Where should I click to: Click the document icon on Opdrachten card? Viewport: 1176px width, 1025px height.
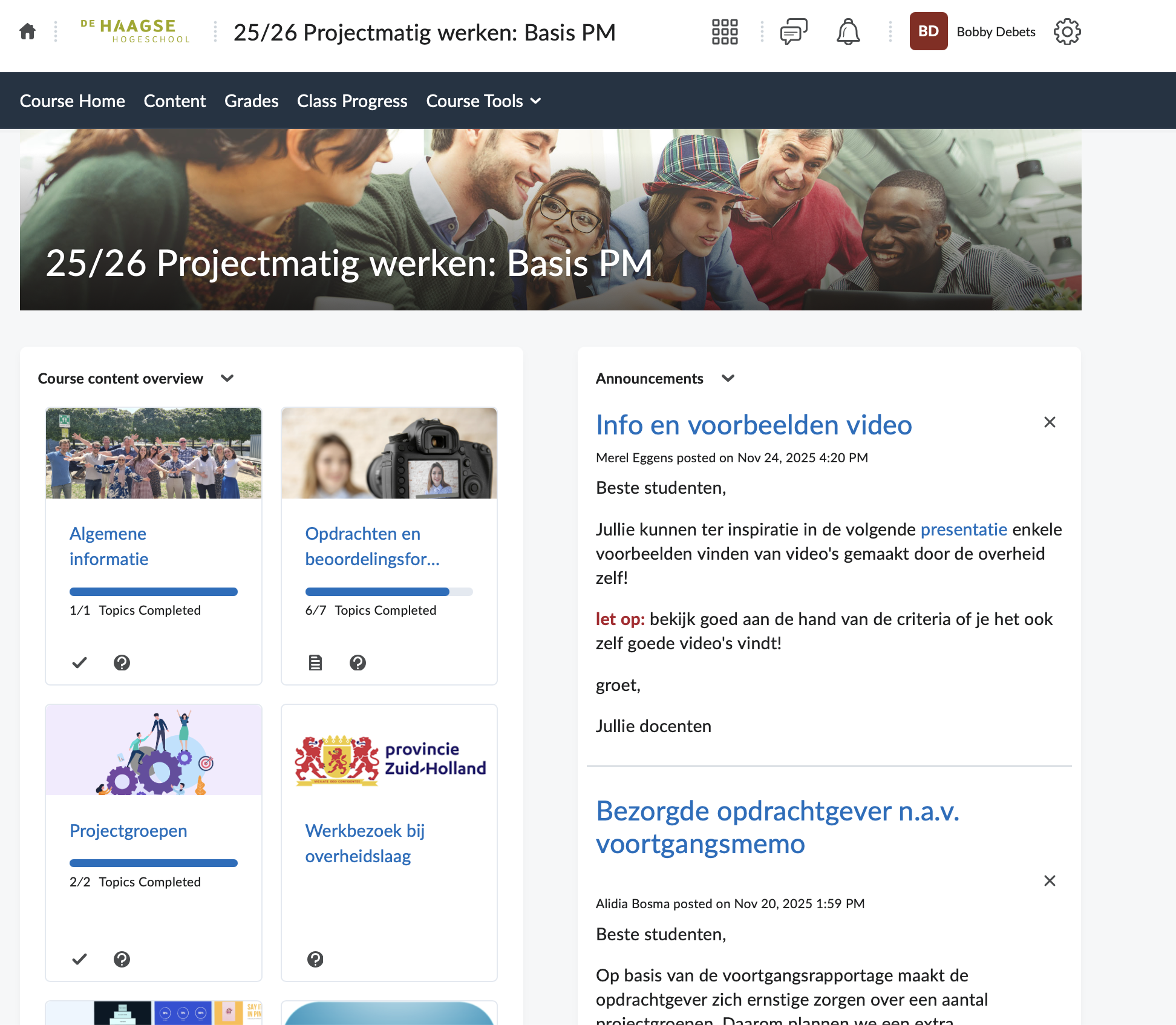[x=315, y=663]
